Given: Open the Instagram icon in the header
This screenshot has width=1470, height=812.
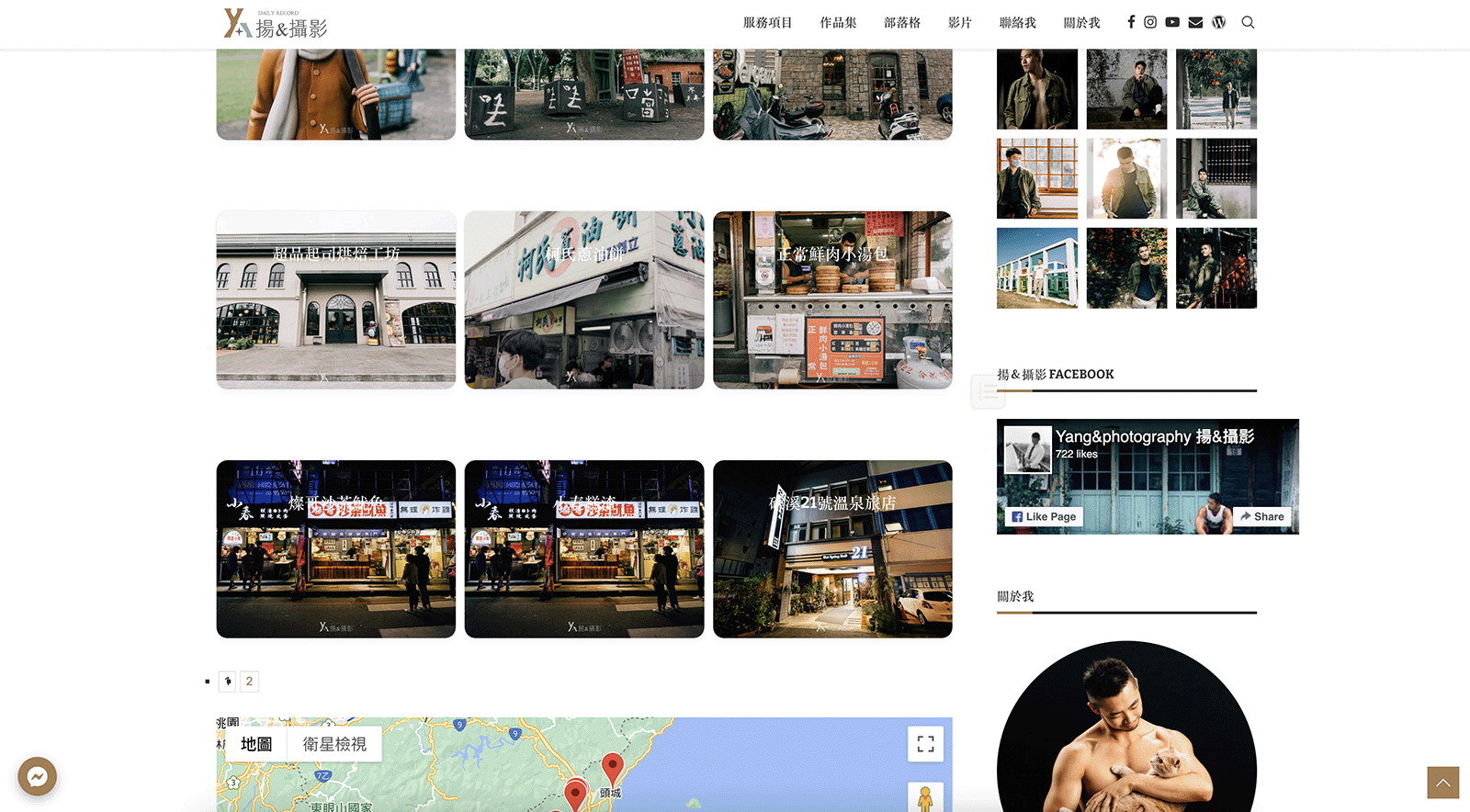Looking at the screenshot, I should pos(1150,22).
